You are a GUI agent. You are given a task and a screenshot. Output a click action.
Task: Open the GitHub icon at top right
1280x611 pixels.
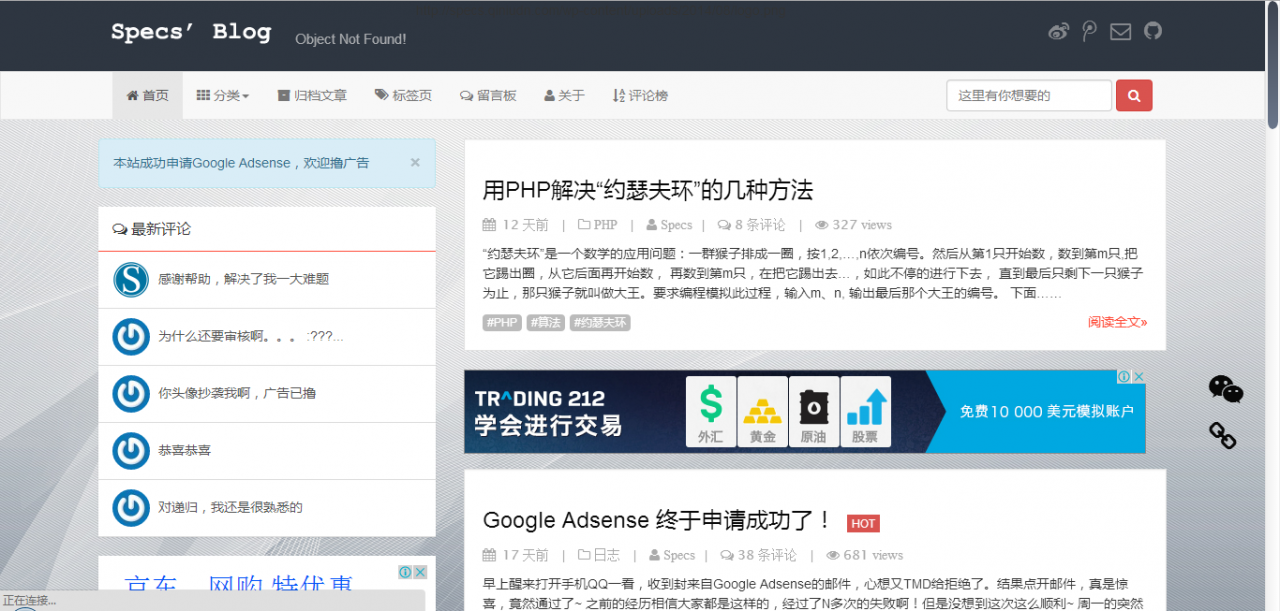(1152, 31)
